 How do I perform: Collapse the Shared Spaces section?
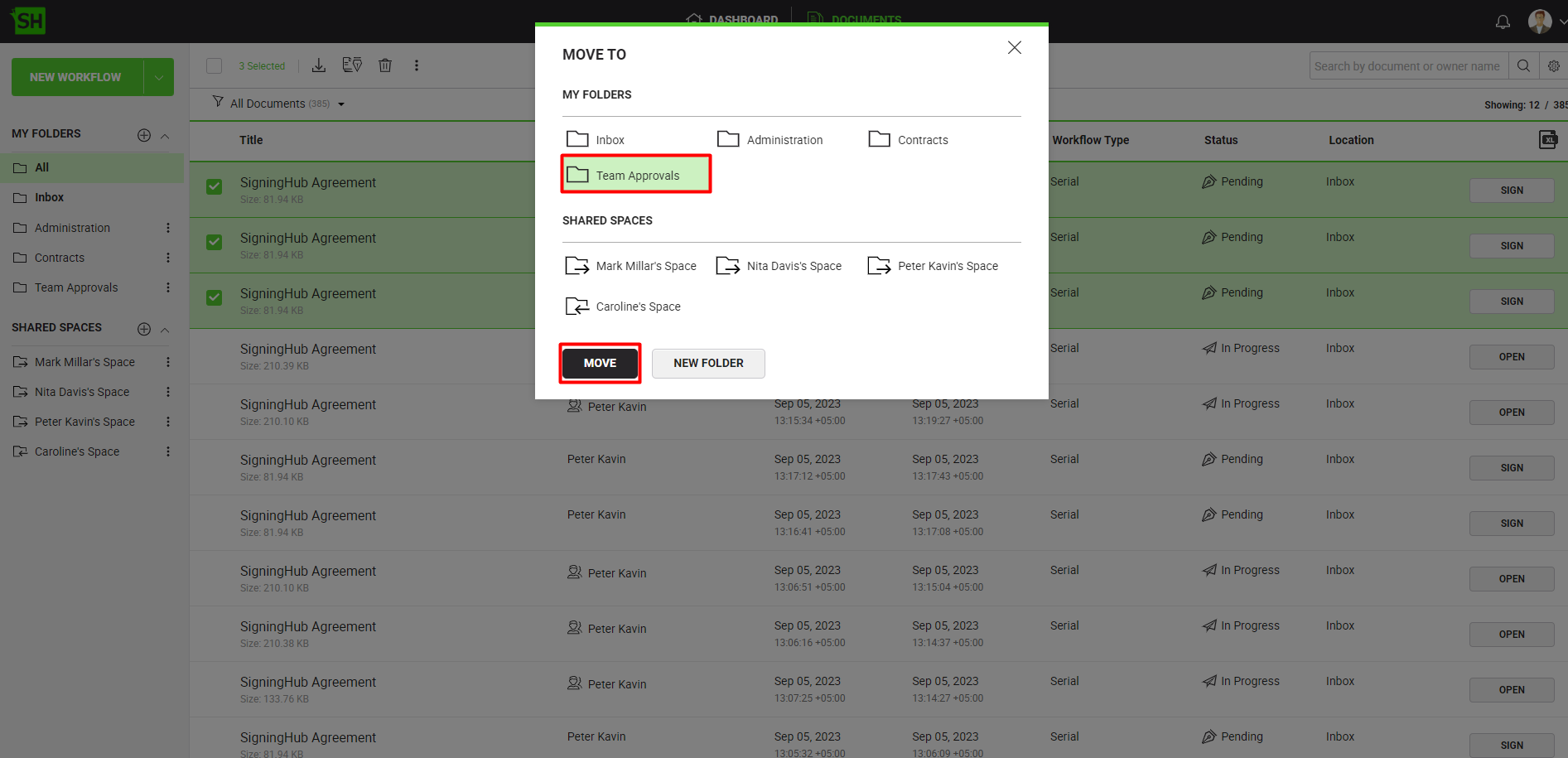coord(165,330)
